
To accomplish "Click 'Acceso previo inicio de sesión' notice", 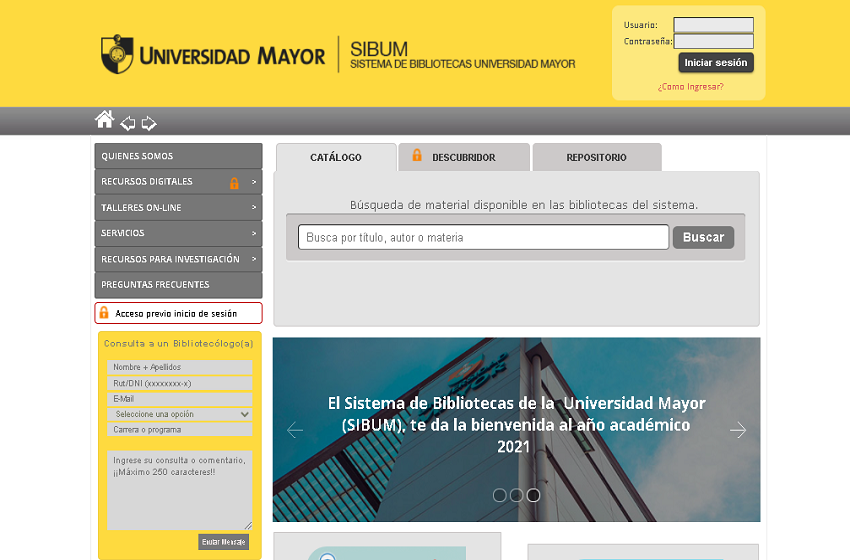I will point(178,313).
